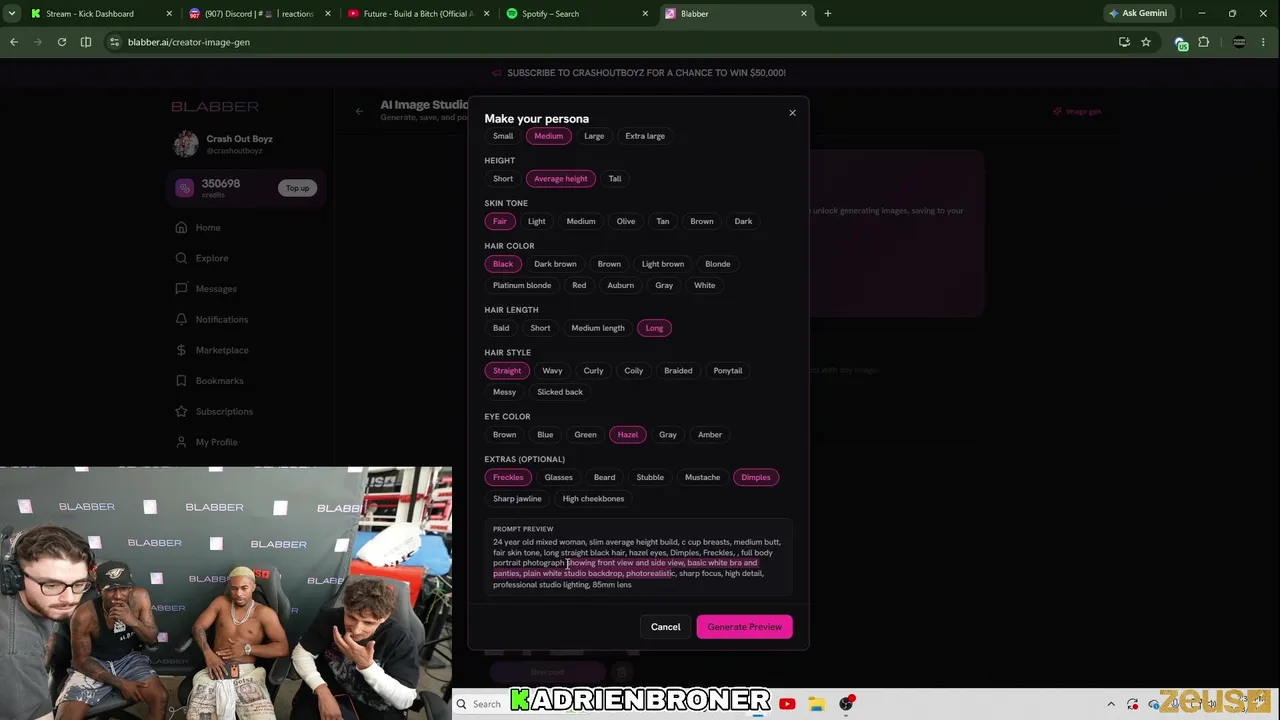
Task: Open the Extensions puzzle icon
Action: tap(1203, 42)
